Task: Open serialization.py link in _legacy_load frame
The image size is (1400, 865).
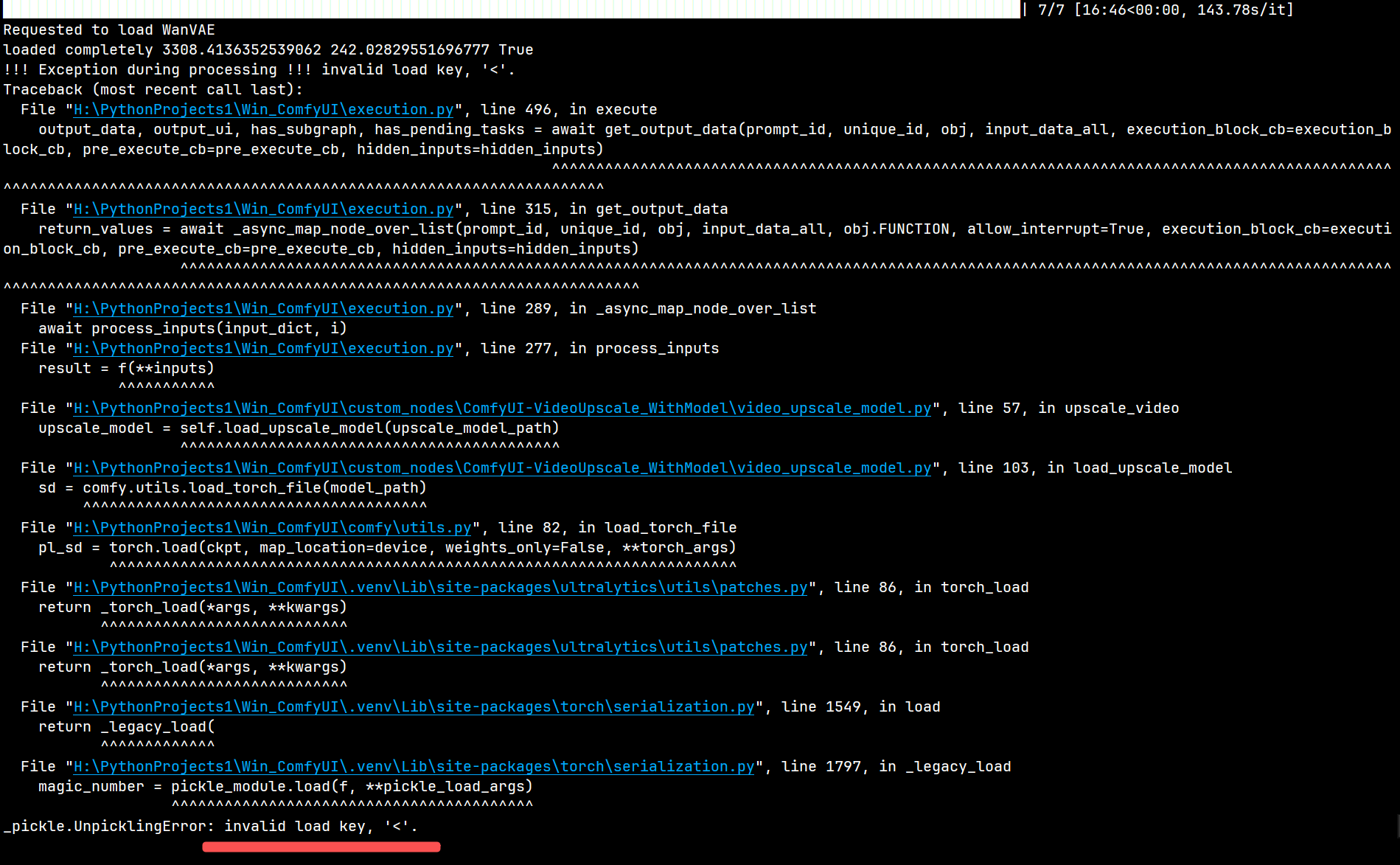Action: tap(412, 766)
